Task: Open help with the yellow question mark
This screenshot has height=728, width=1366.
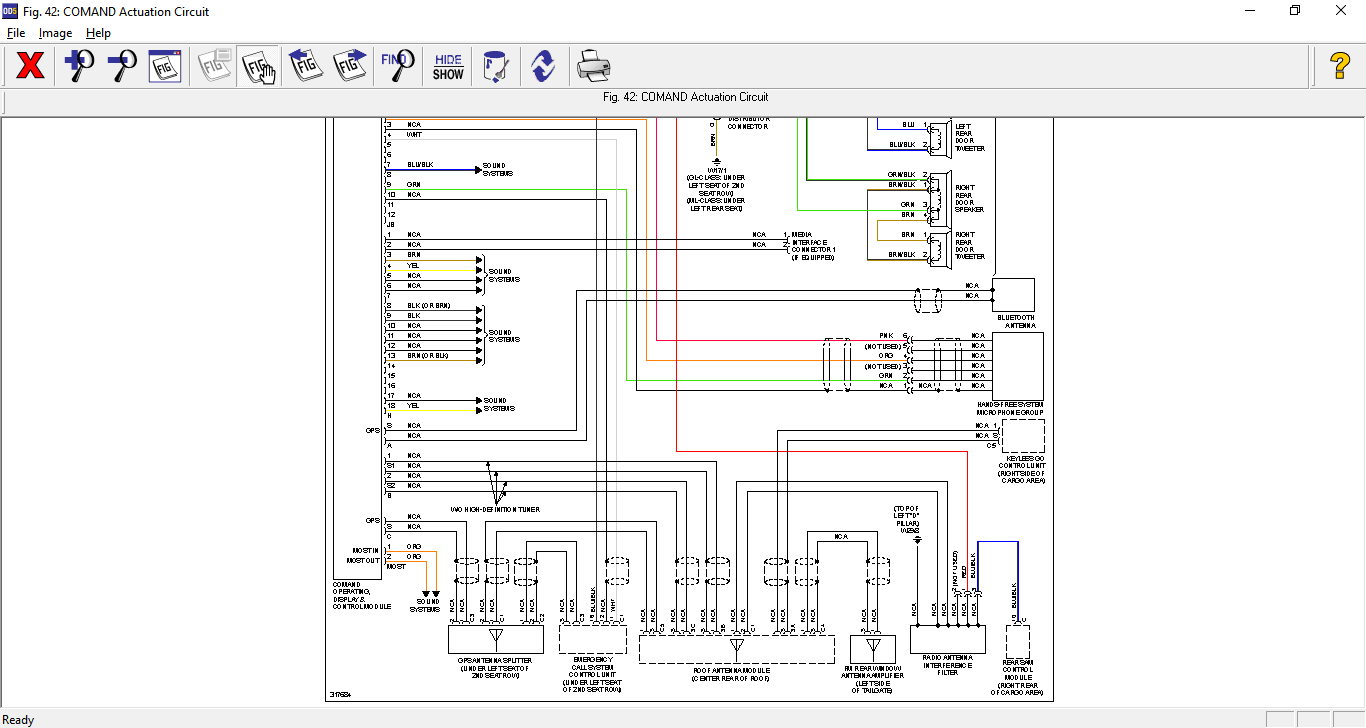Action: pos(1340,66)
